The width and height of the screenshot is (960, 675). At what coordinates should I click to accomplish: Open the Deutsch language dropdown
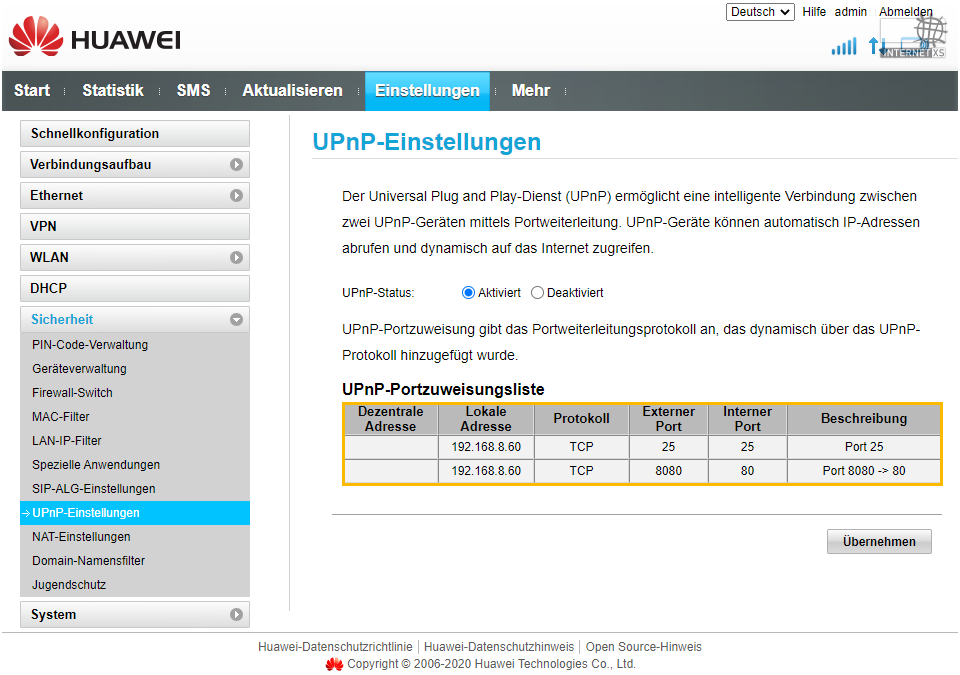pos(760,12)
